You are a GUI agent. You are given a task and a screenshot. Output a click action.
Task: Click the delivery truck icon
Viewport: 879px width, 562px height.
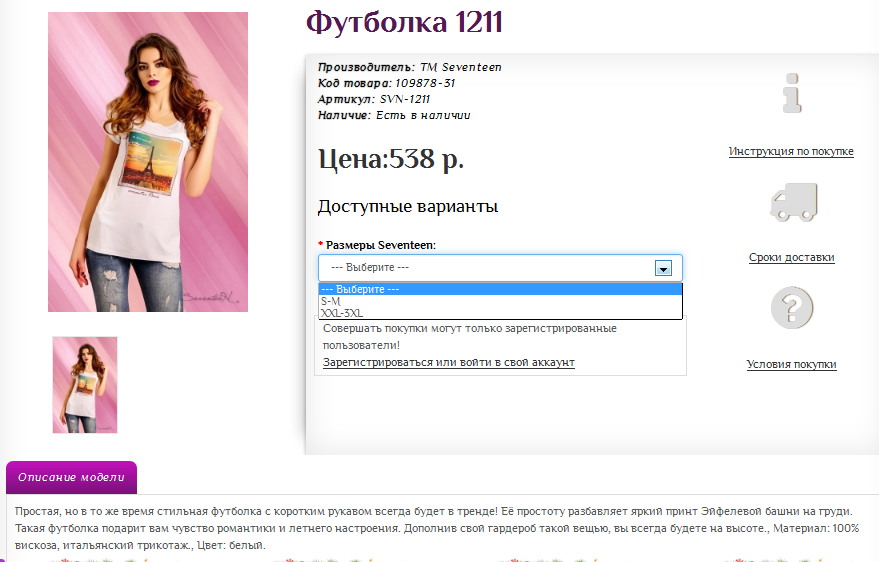(793, 202)
